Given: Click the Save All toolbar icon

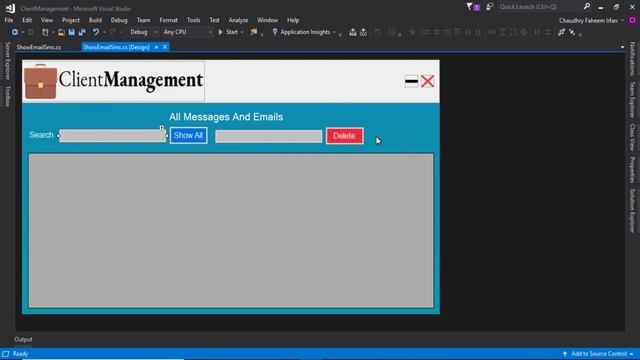Looking at the screenshot, I should [82, 32].
